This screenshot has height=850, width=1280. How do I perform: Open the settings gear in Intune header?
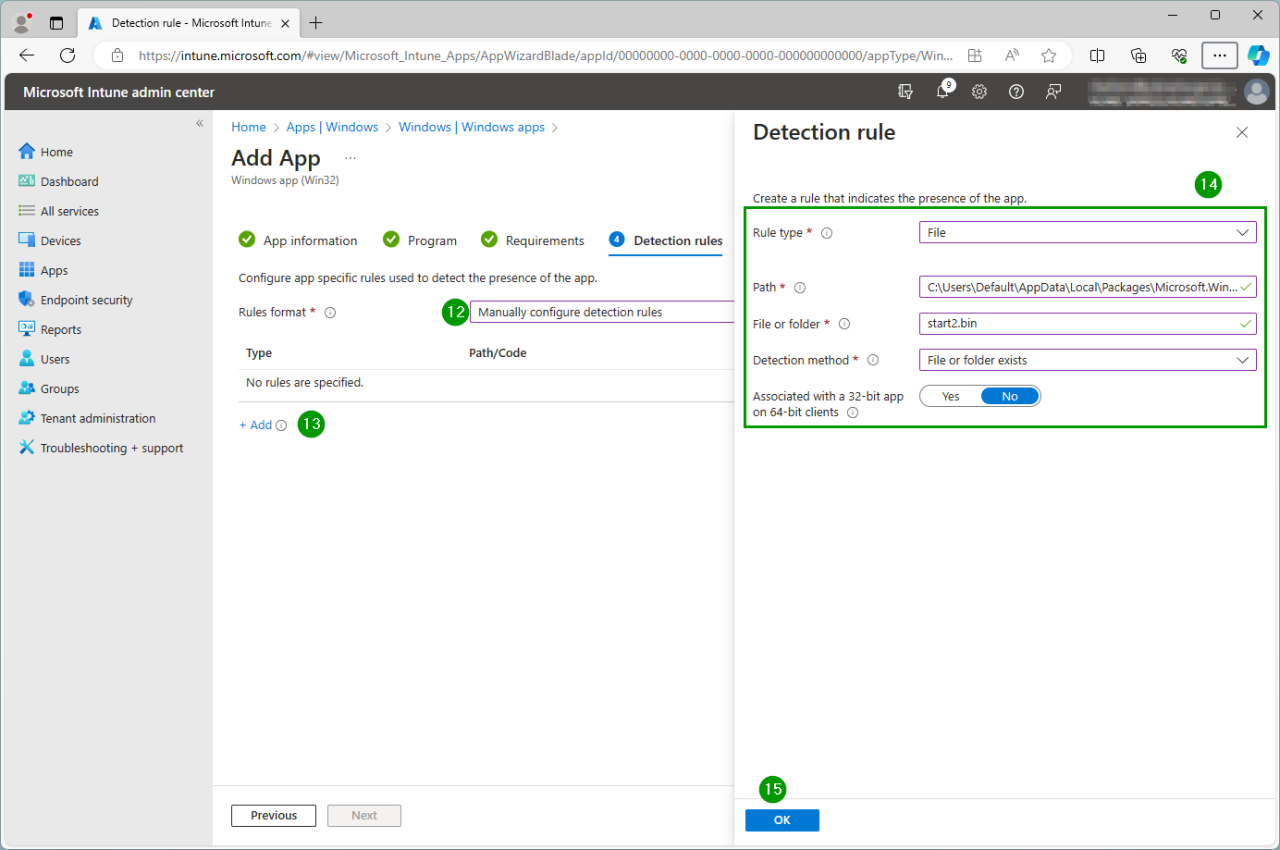pyautogui.click(x=979, y=92)
